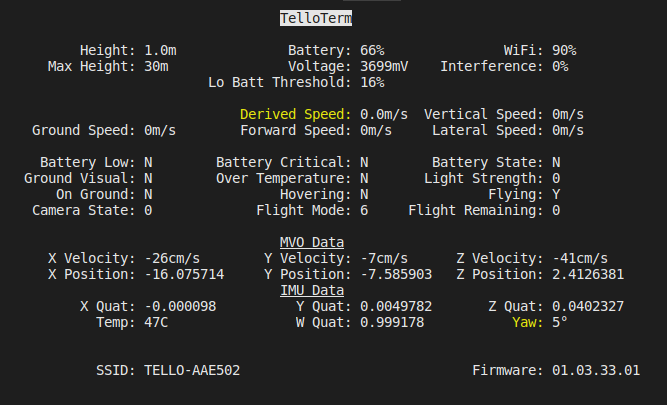667x405 pixels.
Task: Click the Lo Batt Threshold label
Action: coord(279,82)
